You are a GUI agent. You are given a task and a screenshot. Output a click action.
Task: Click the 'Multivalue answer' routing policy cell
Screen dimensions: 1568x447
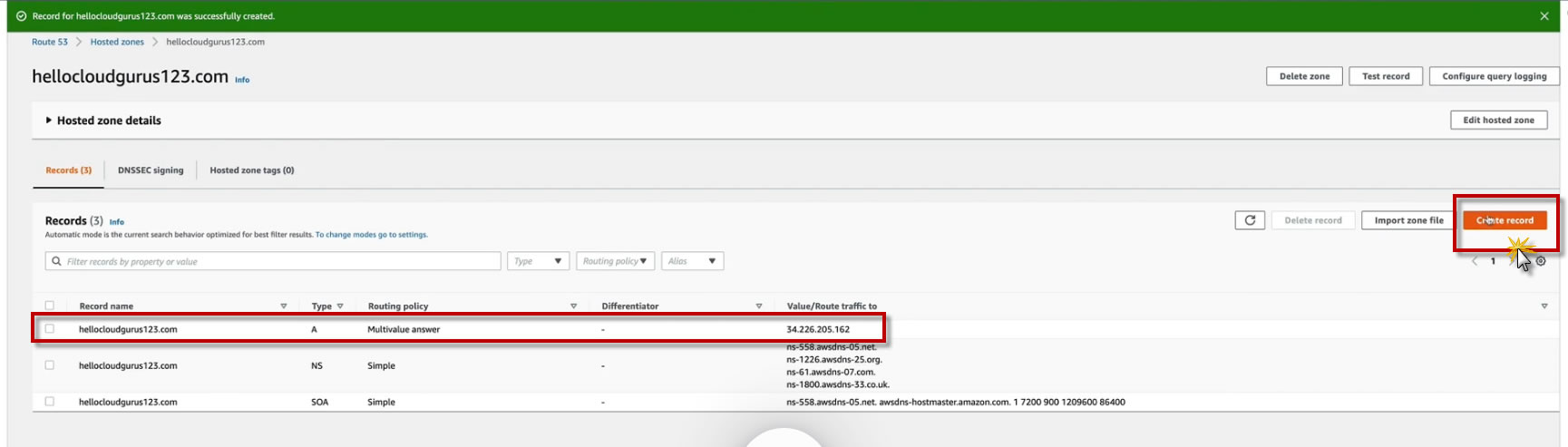tap(404, 329)
